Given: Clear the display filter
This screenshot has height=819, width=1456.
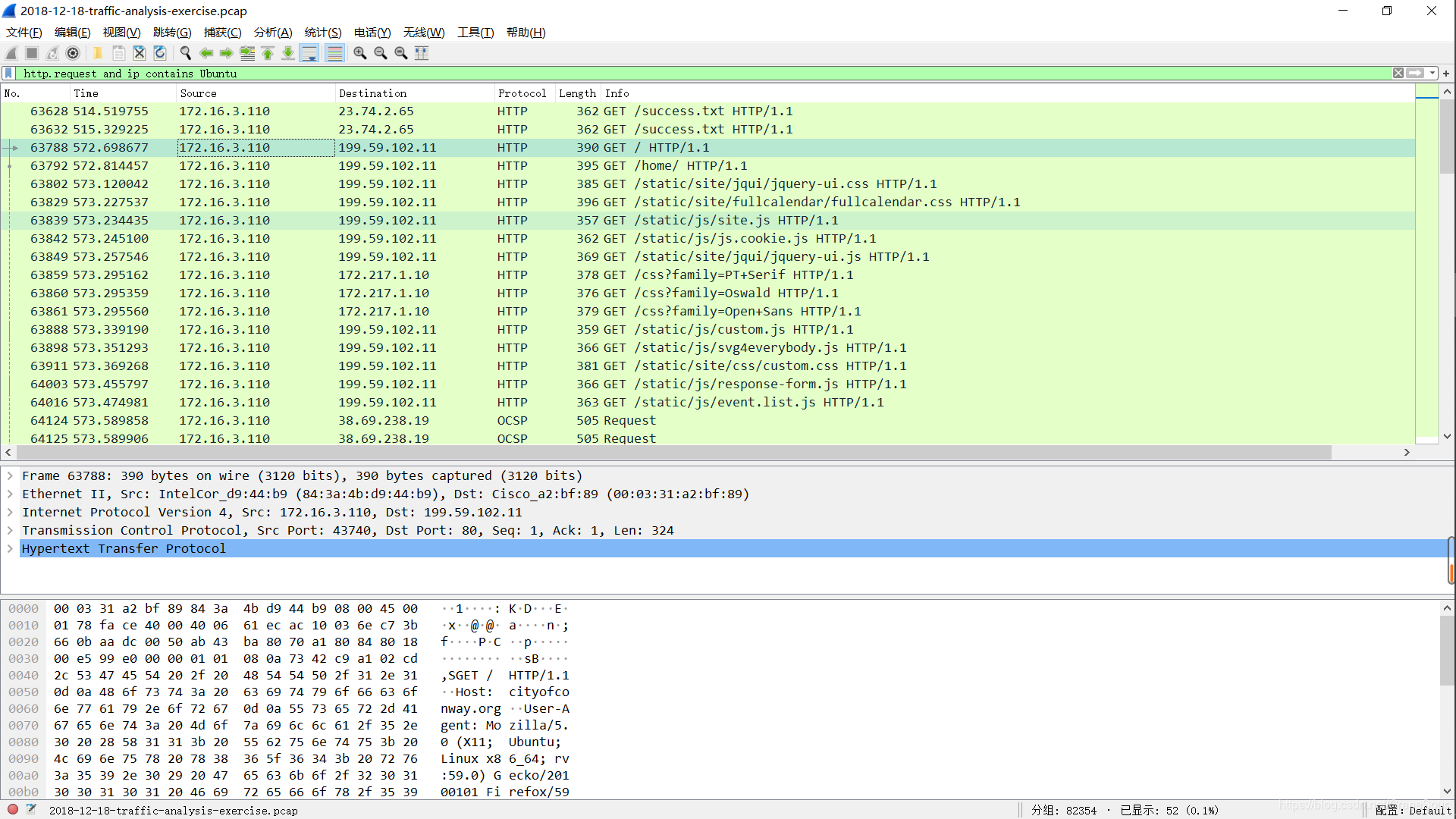Looking at the screenshot, I should (1398, 74).
